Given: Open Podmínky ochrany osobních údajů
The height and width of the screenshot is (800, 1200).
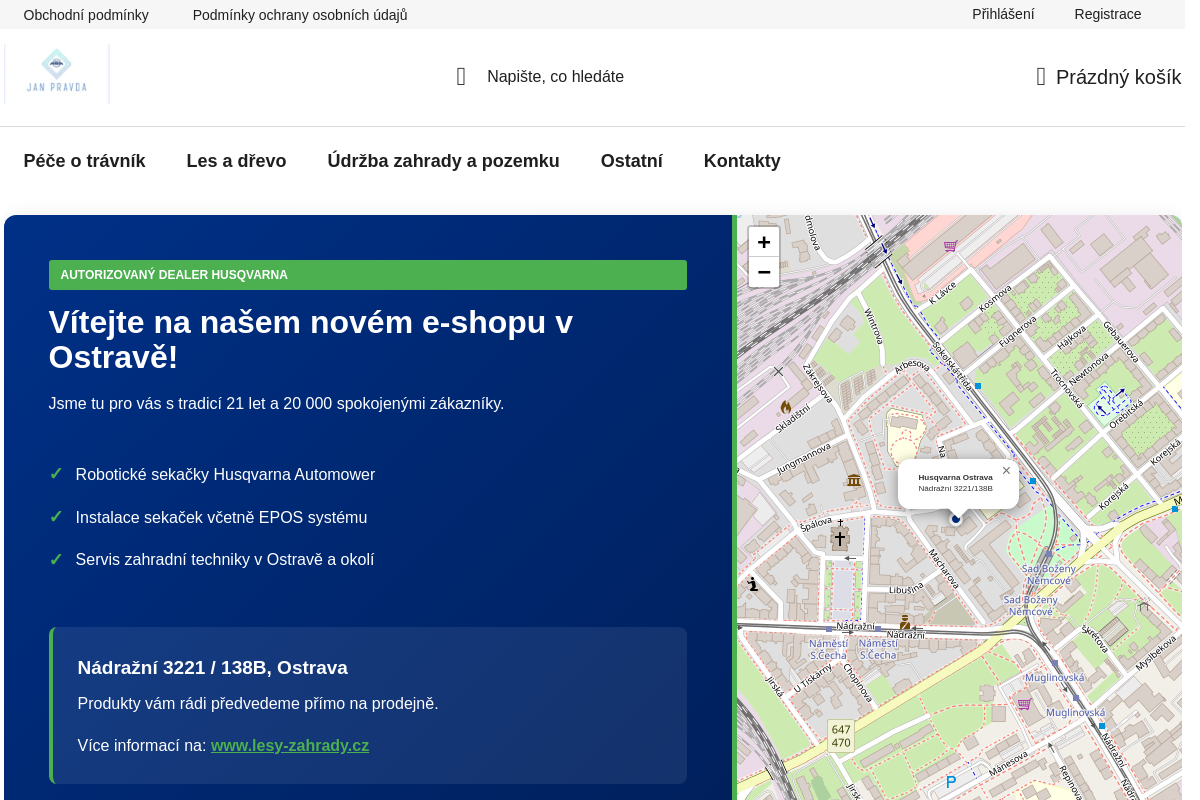Looking at the screenshot, I should click(x=300, y=15).
